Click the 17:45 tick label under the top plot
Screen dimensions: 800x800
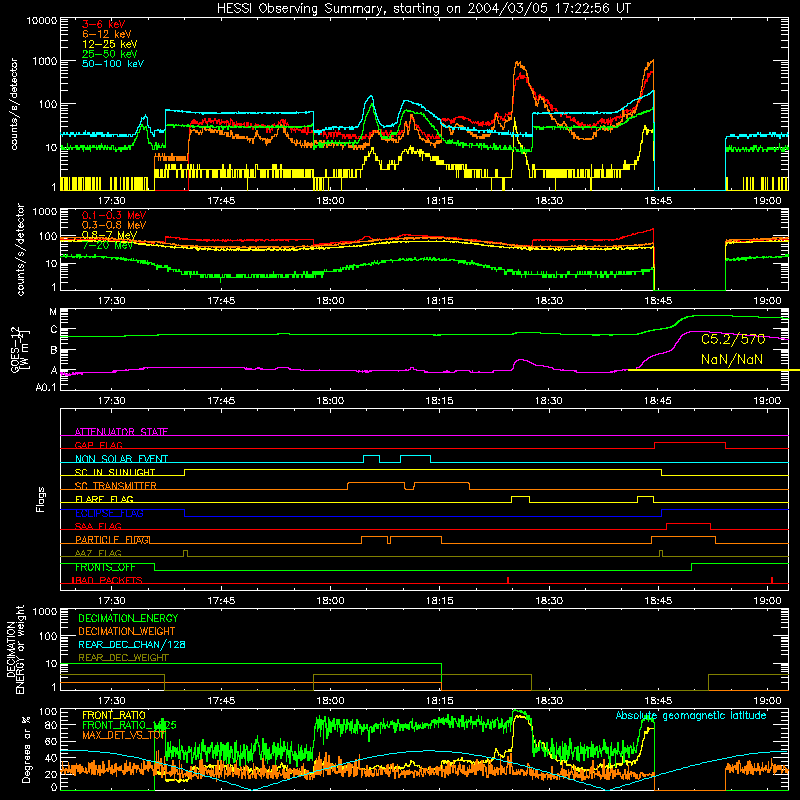click(221, 201)
